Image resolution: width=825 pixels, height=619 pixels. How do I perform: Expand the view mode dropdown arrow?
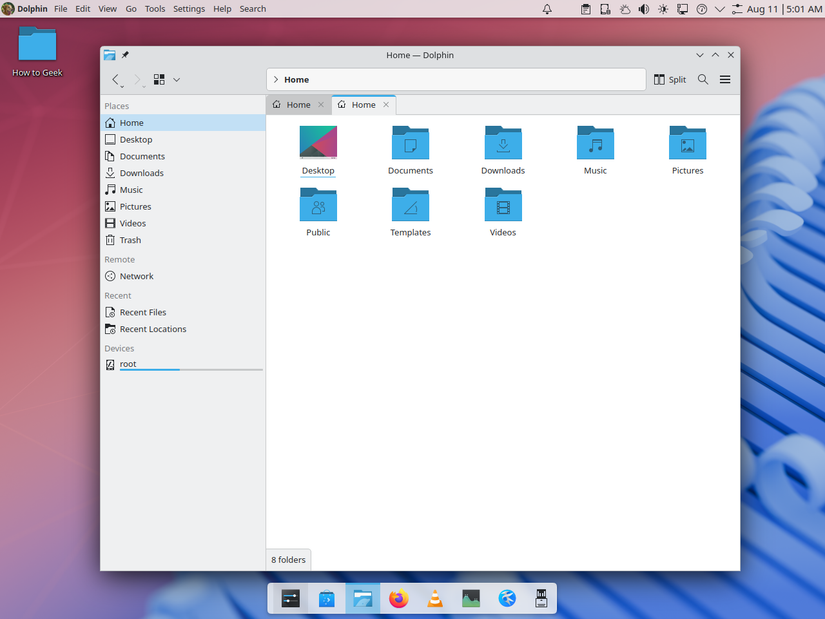(x=176, y=79)
